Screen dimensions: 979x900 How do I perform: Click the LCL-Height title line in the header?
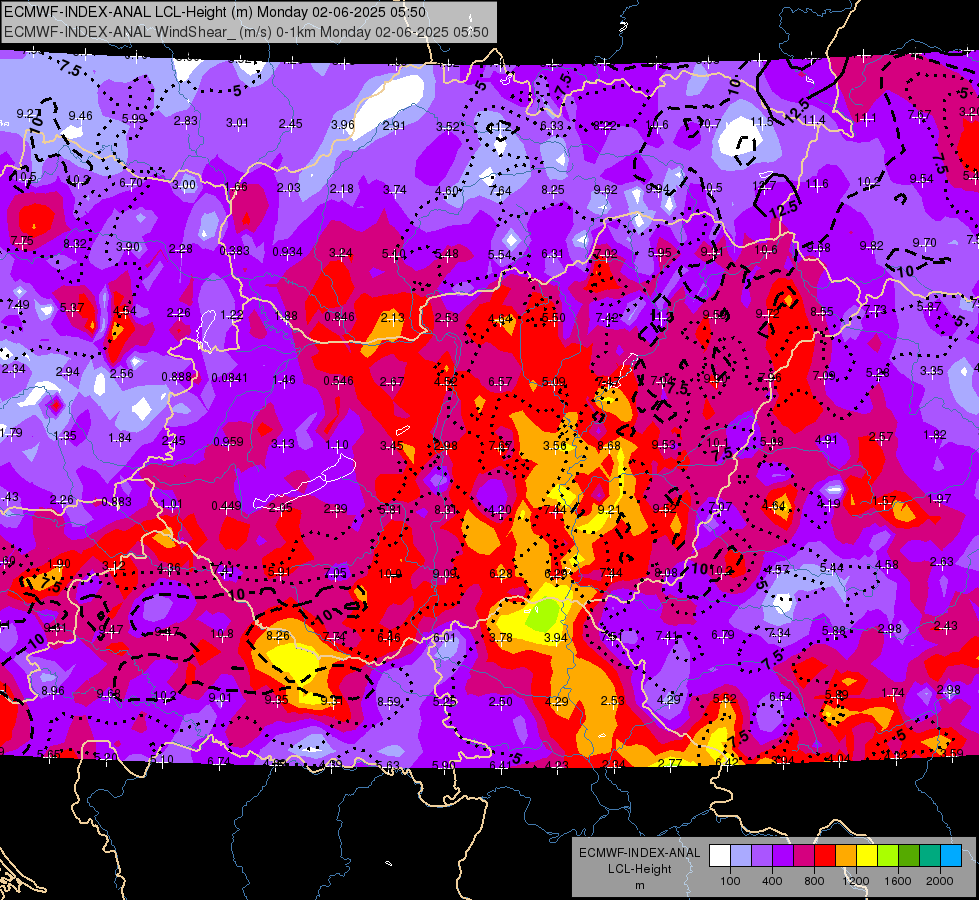[x=215, y=12]
